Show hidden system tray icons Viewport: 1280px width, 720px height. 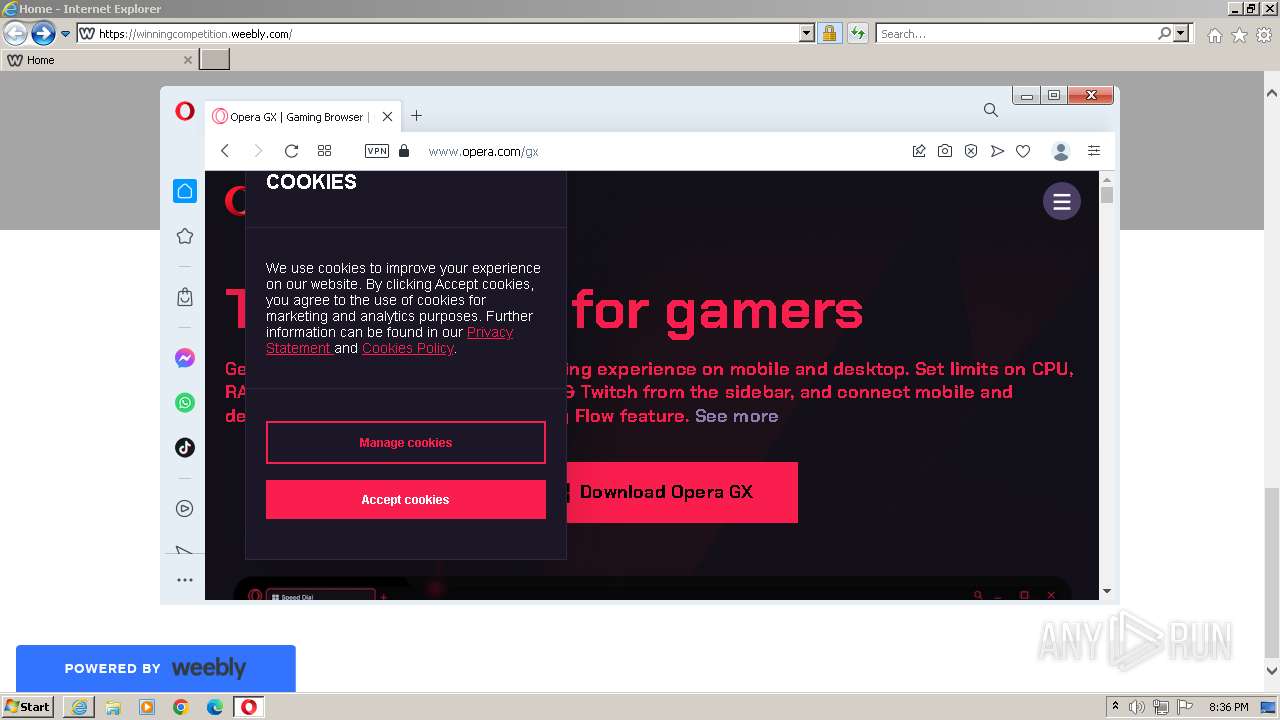click(1116, 707)
